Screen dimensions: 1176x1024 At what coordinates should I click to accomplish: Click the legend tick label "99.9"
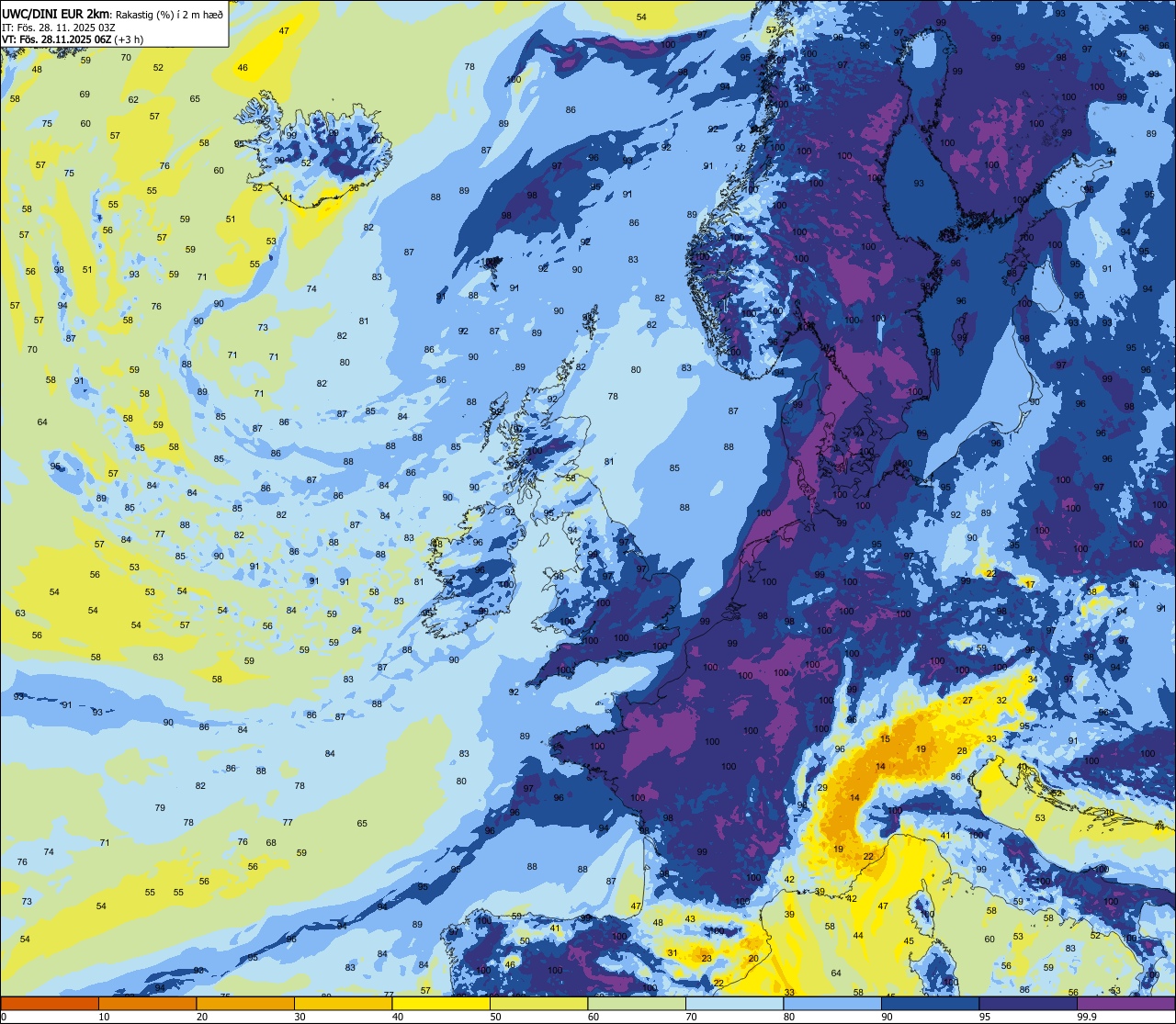[1087, 1017]
